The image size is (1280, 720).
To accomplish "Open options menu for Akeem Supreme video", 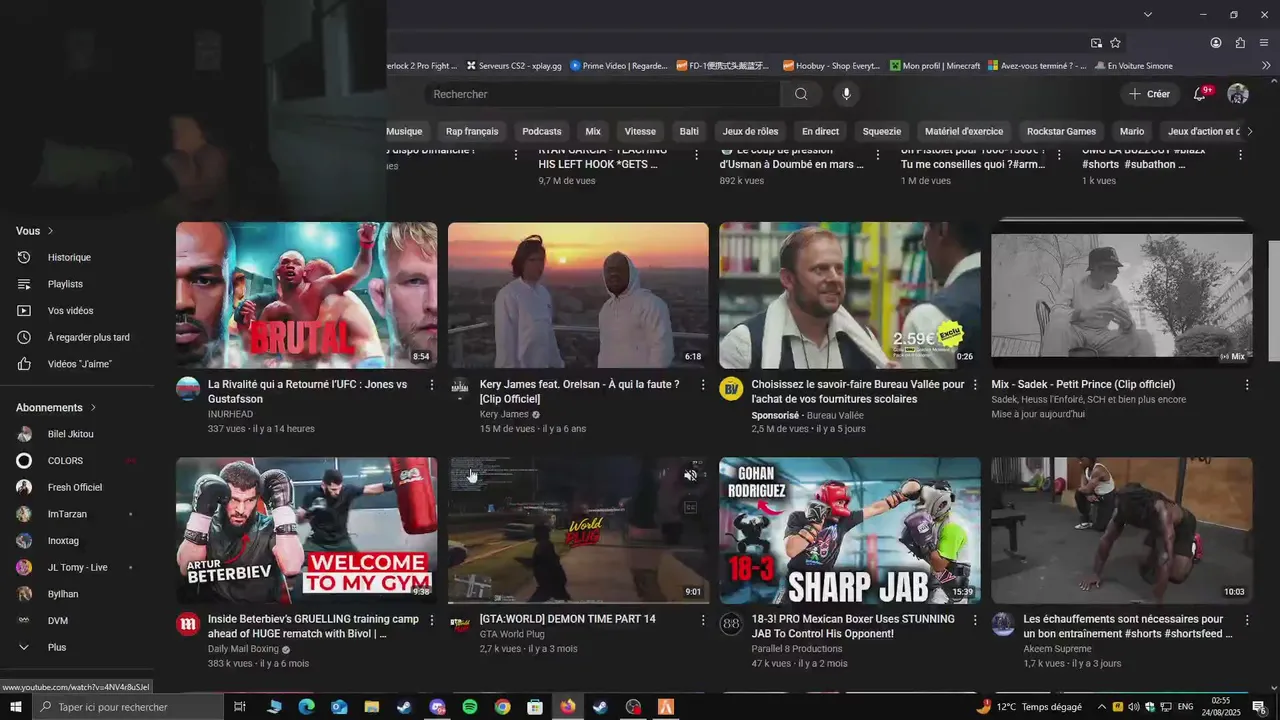I will pyautogui.click(x=1247, y=620).
